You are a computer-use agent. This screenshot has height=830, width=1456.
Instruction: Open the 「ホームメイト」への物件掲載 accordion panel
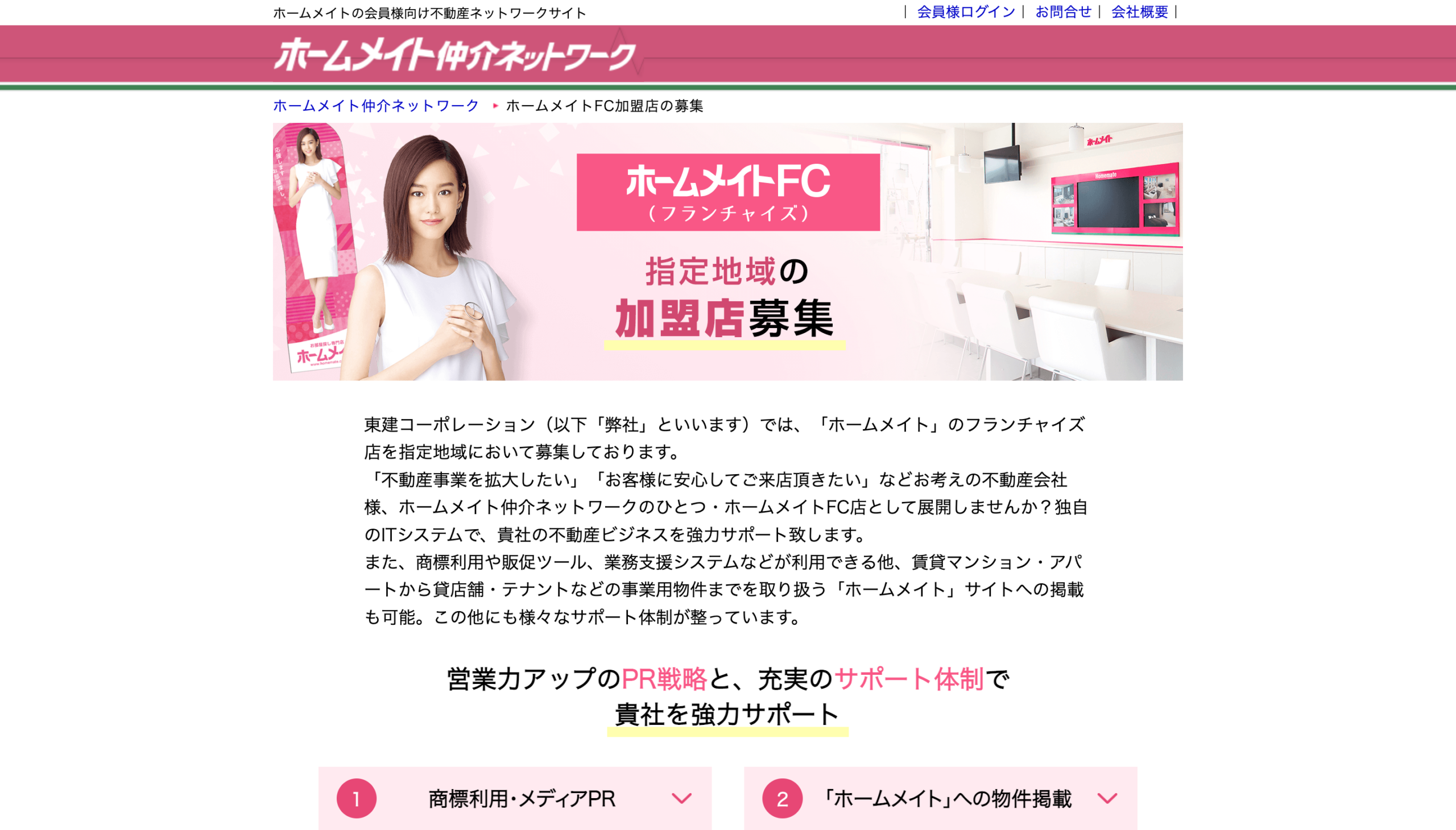(941, 798)
